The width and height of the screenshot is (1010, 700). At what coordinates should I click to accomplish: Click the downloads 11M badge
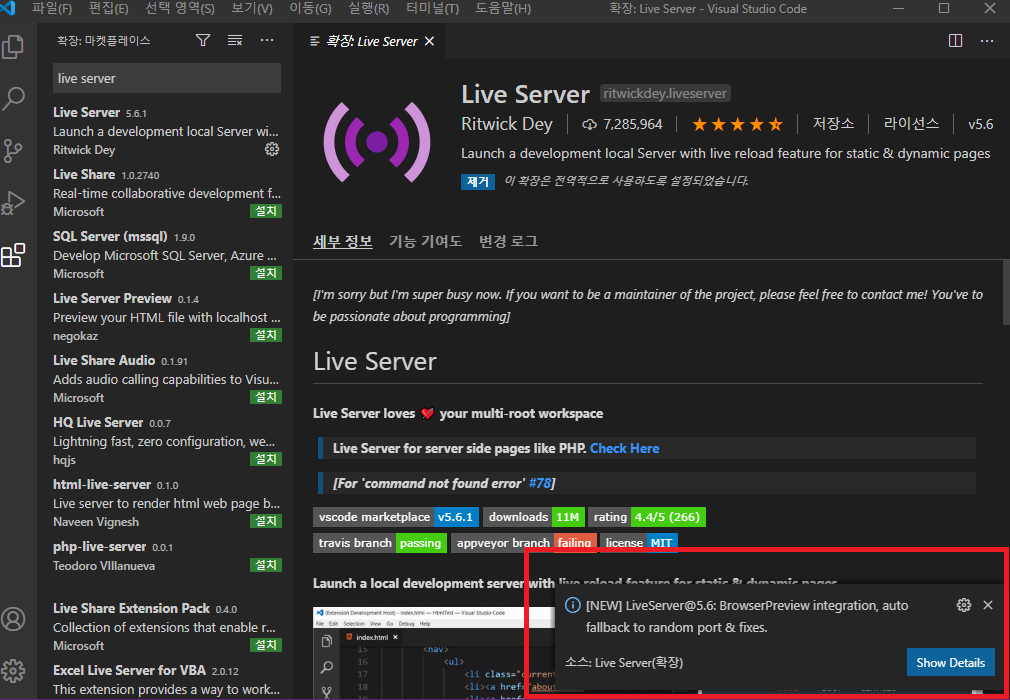tap(534, 517)
